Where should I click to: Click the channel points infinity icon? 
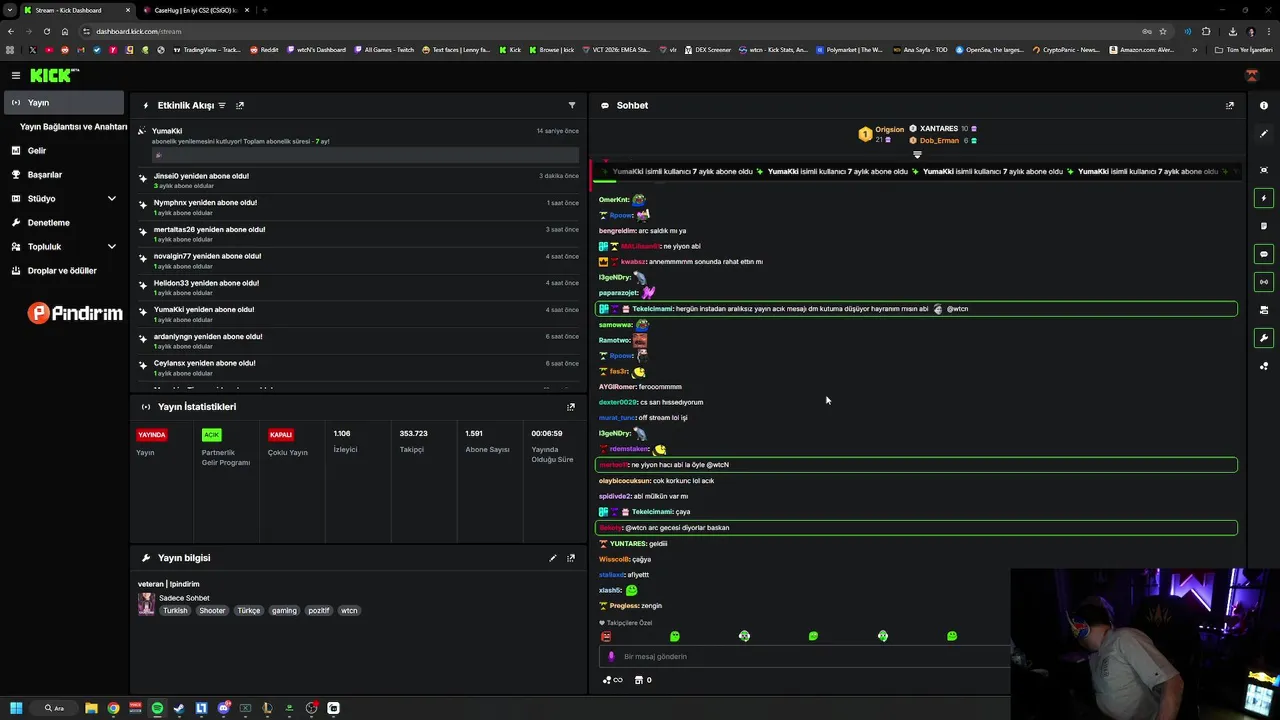tap(613, 680)
